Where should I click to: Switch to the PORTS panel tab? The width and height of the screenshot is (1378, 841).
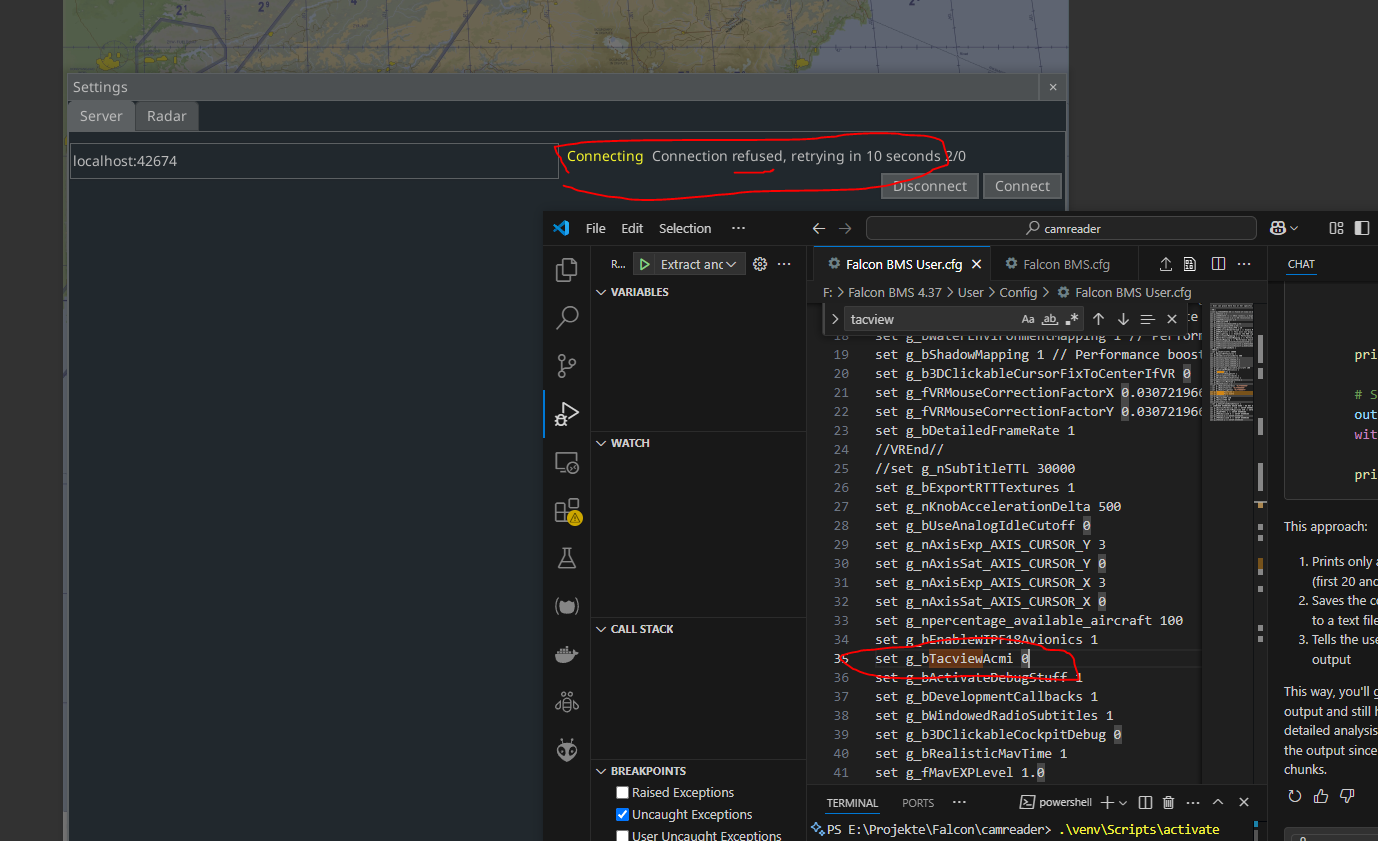click(x=918, y=802)
